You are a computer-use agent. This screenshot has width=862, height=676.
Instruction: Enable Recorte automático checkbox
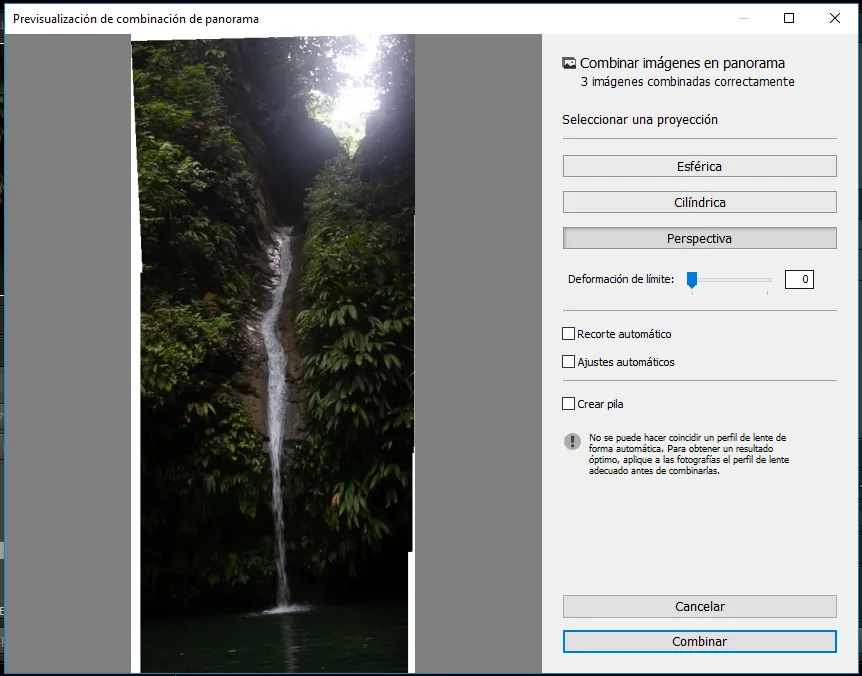pyautogui.click(x=568, y=334)
